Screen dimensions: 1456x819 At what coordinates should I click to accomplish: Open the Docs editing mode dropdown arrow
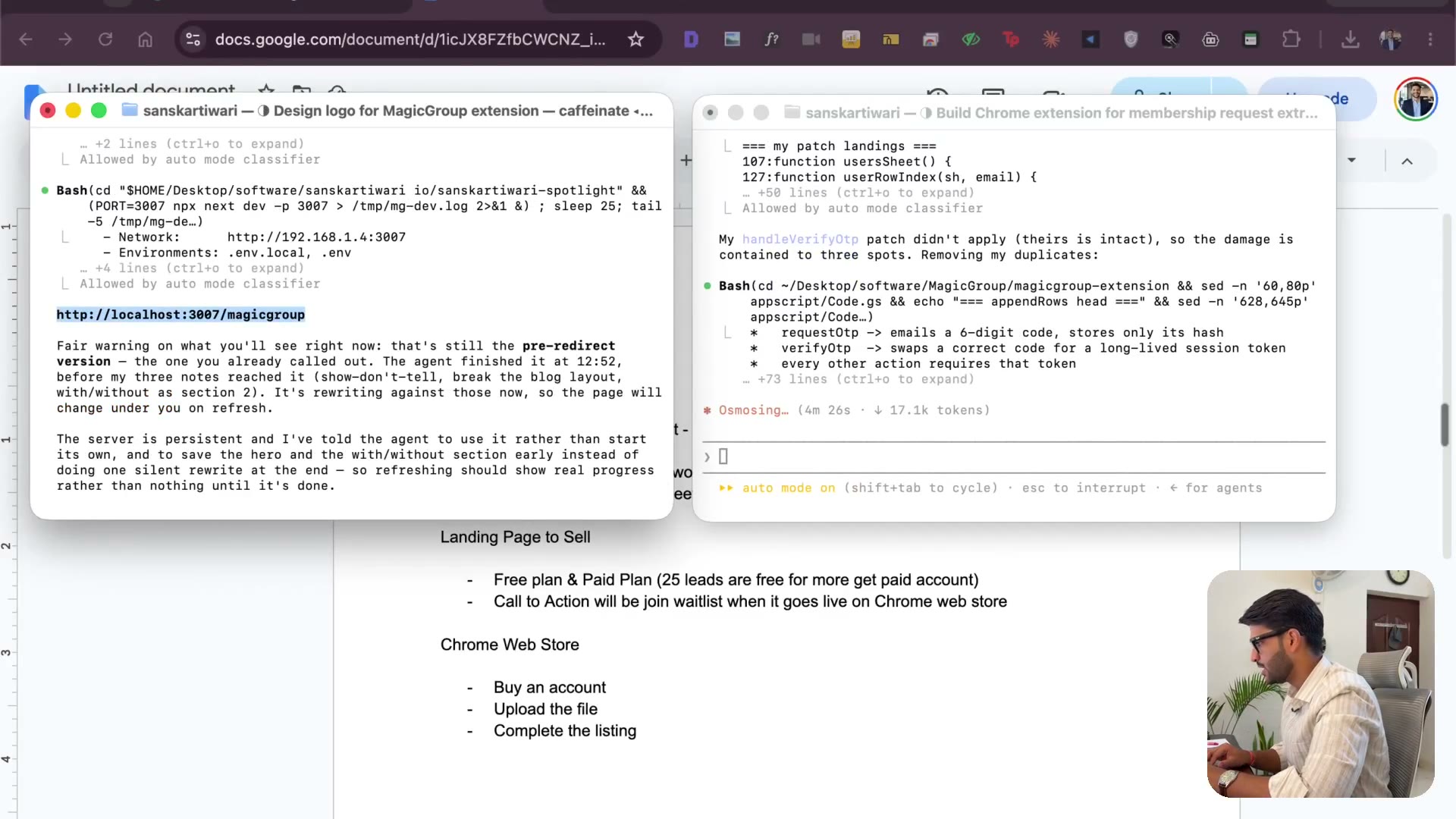click(1351, 160)
